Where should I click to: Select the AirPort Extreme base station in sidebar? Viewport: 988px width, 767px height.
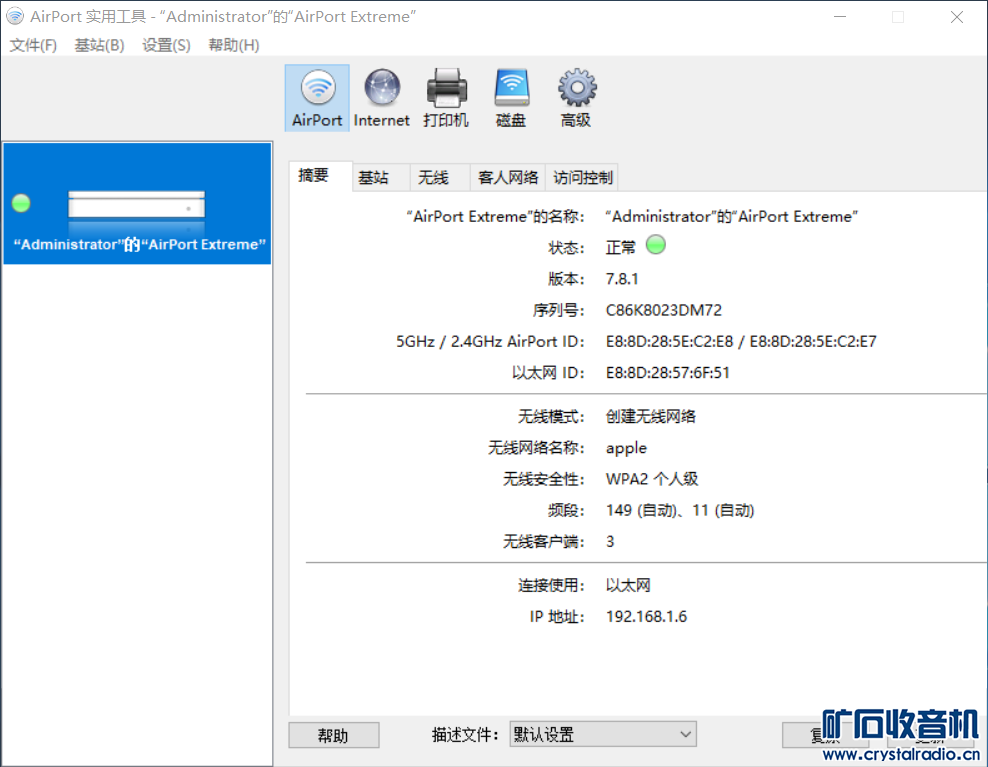coord(137,204)
